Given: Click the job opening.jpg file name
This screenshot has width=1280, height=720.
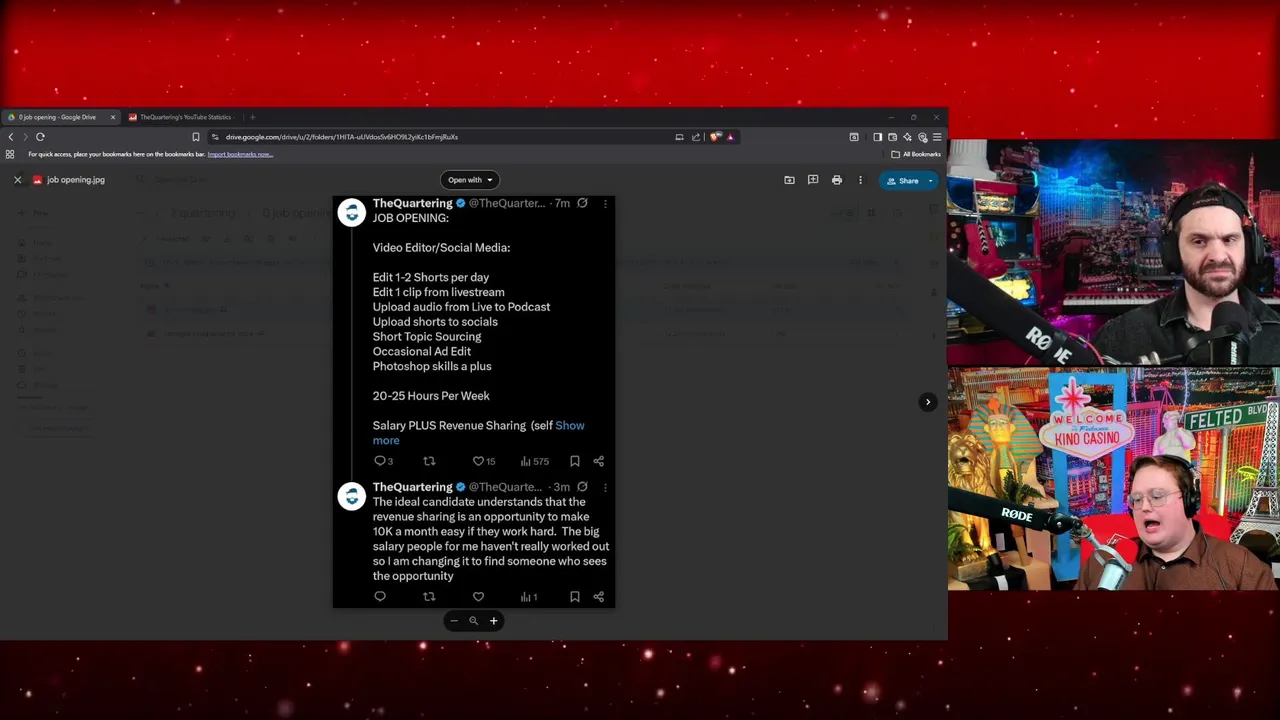Looking at the screenshot, I should 76,180.
